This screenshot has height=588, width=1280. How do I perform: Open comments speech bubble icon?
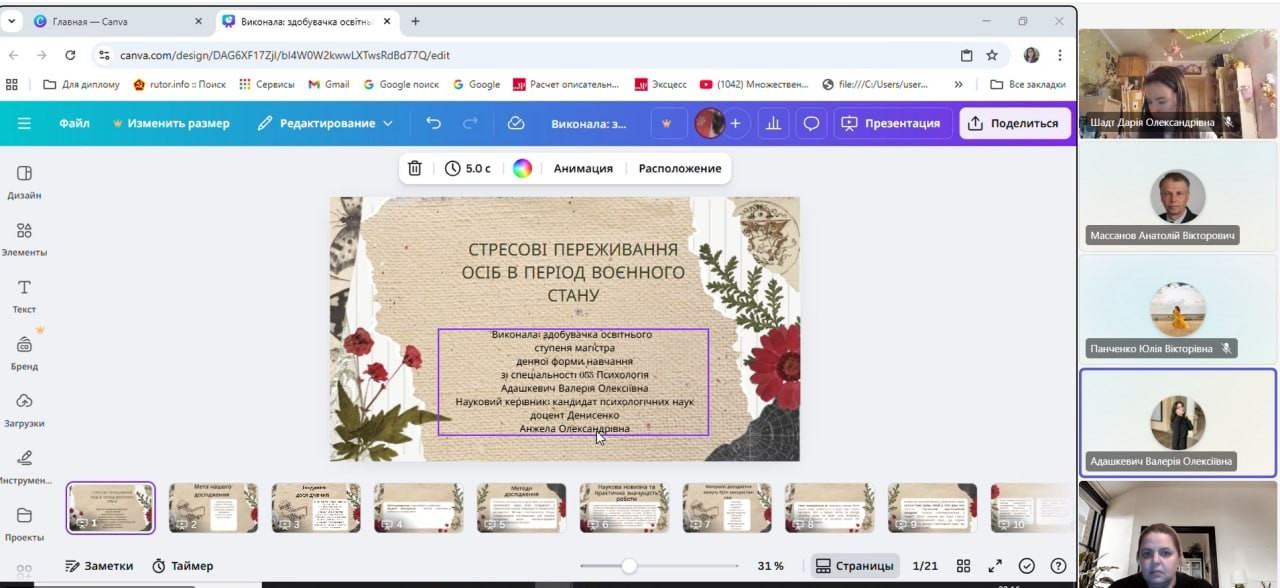pyautogui.click(x=811, y=123)
